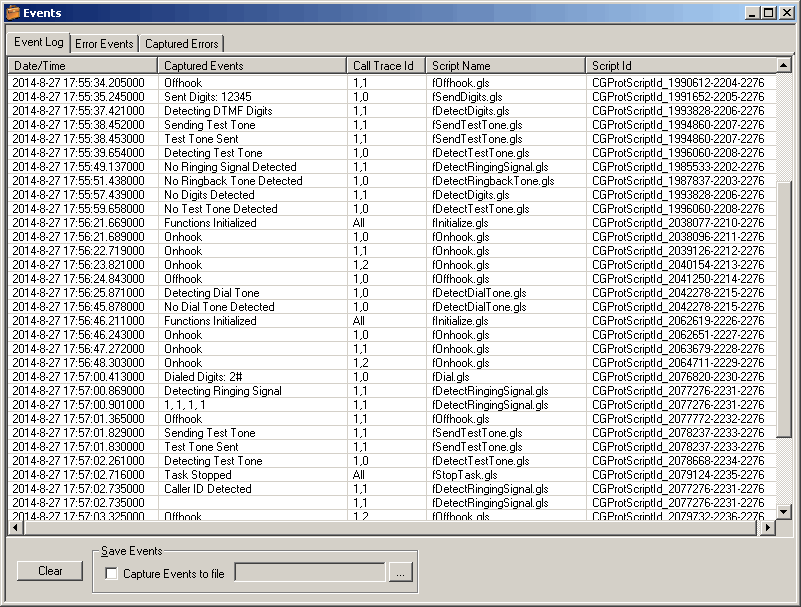Image resolution: width=801 pixels, height=607 pixels.
Task: Select the Event Log tab
Action: coord(39,42)
